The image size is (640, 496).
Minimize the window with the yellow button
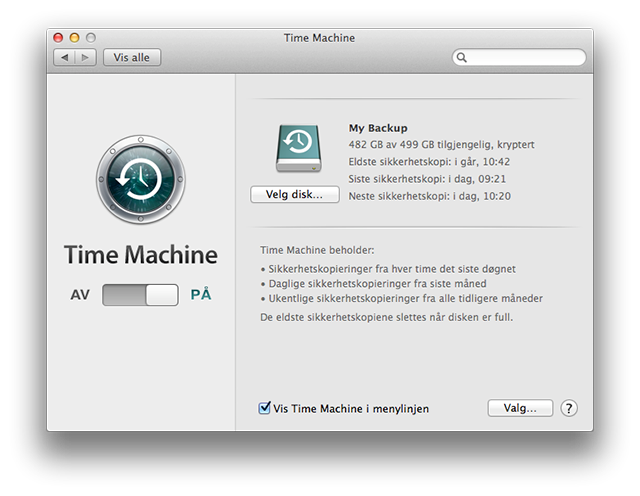[75, 38]
